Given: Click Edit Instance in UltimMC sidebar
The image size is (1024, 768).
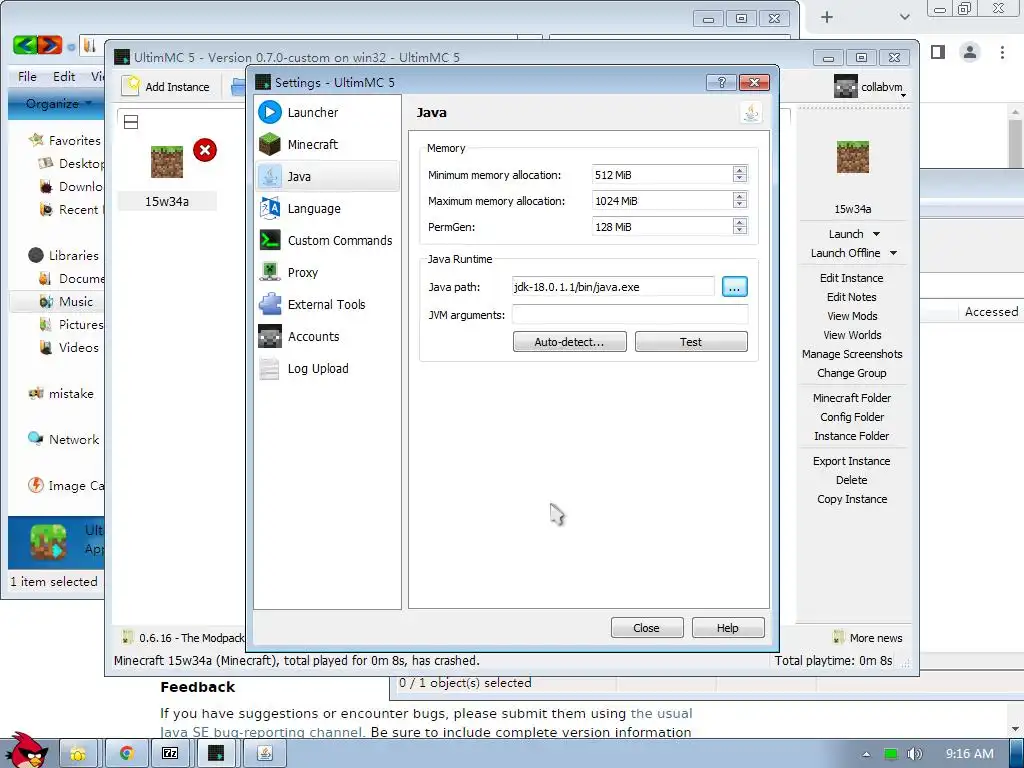Looking at the screenshot, I should click(x=852, y=278).
